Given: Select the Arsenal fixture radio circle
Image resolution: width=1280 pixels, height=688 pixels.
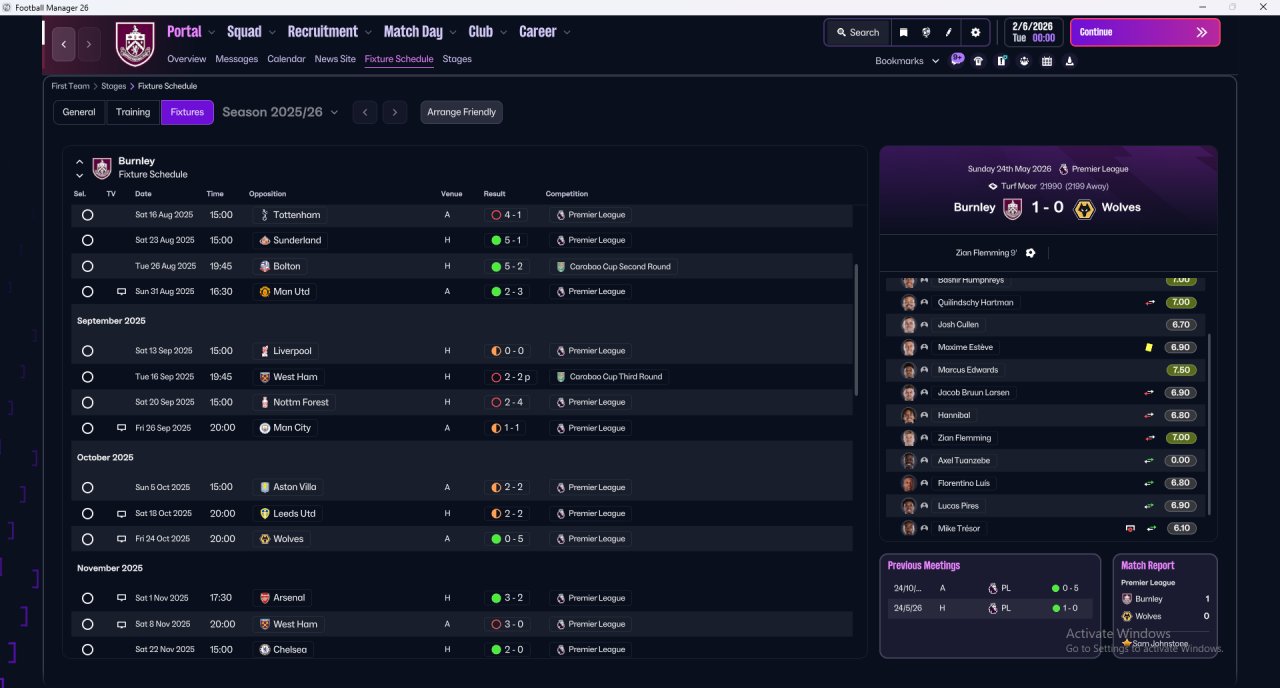Looking at the screenshot, I should 87,598.
